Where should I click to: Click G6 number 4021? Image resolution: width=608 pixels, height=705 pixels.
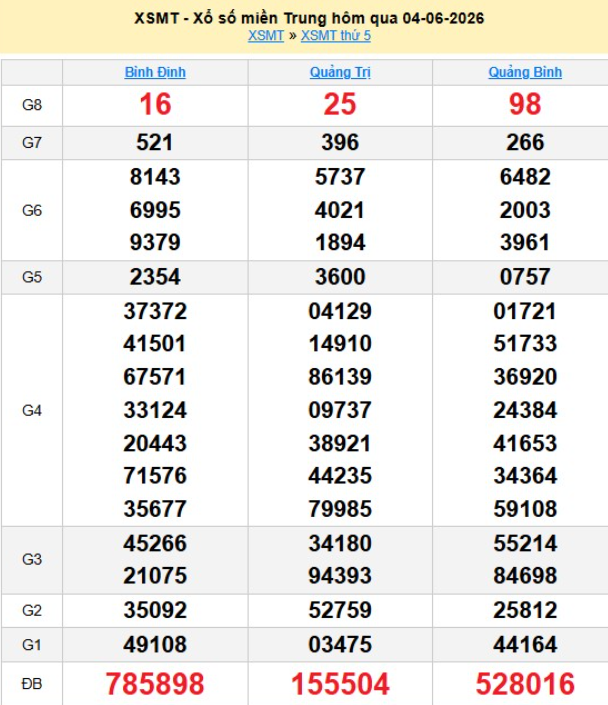[340, 210]
